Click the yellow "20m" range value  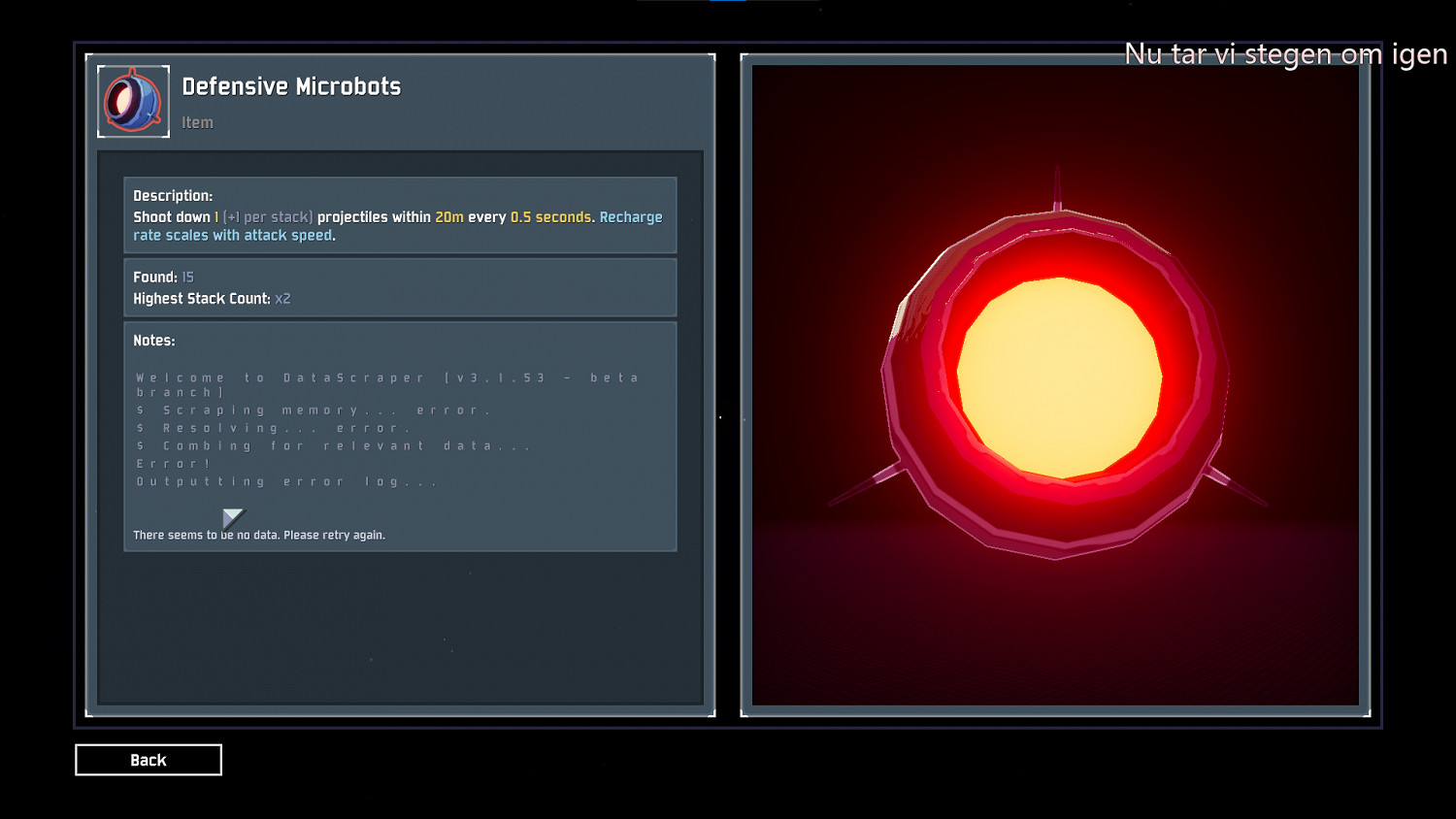(448, 217)
